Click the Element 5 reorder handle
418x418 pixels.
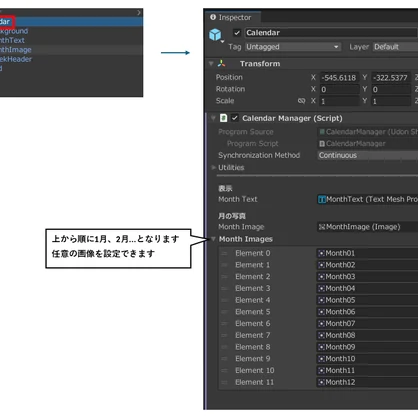tap(224, 312)
